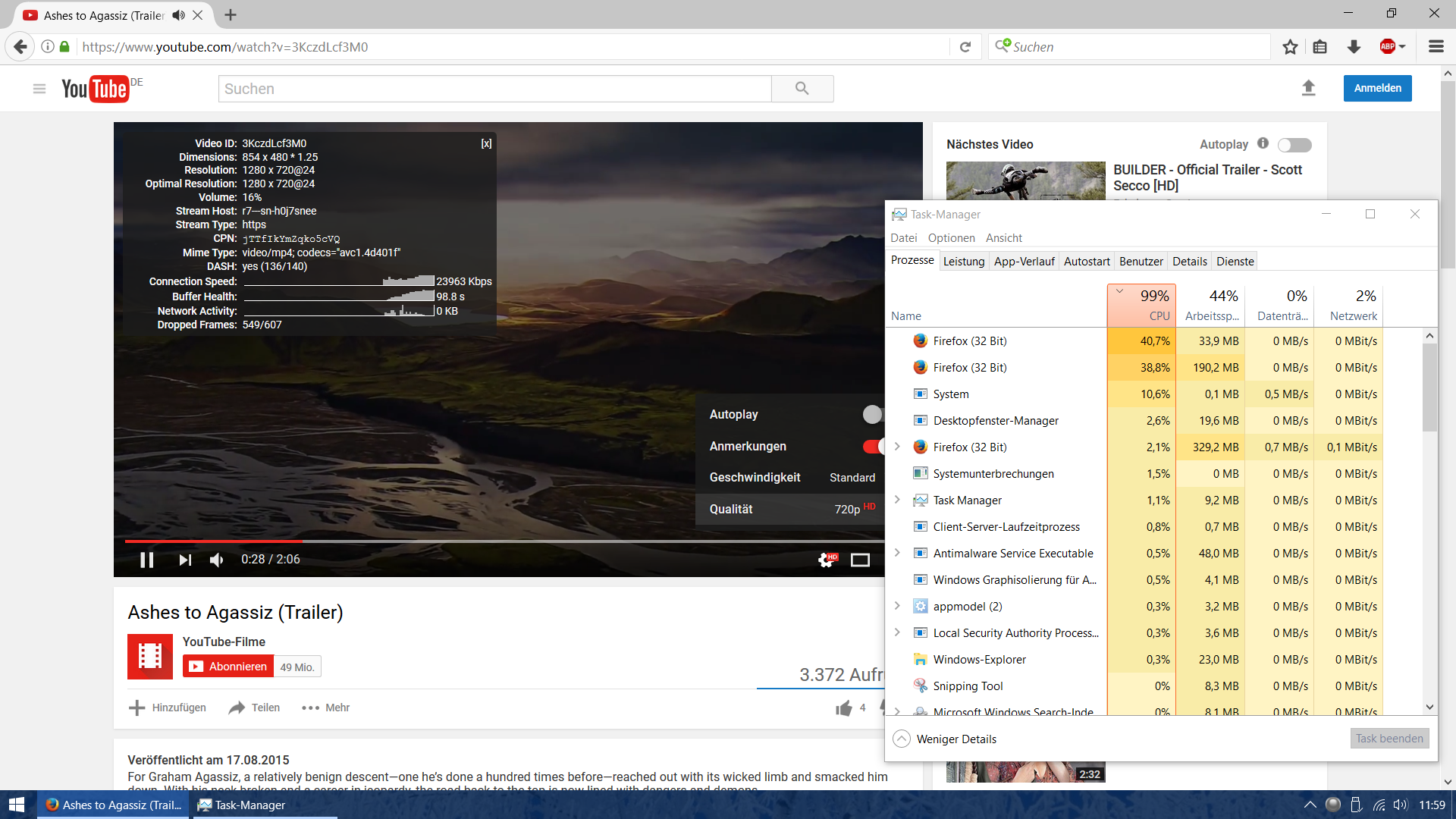
Task: Toggle Autoplay in player settings menu
Action: point(873,414)
